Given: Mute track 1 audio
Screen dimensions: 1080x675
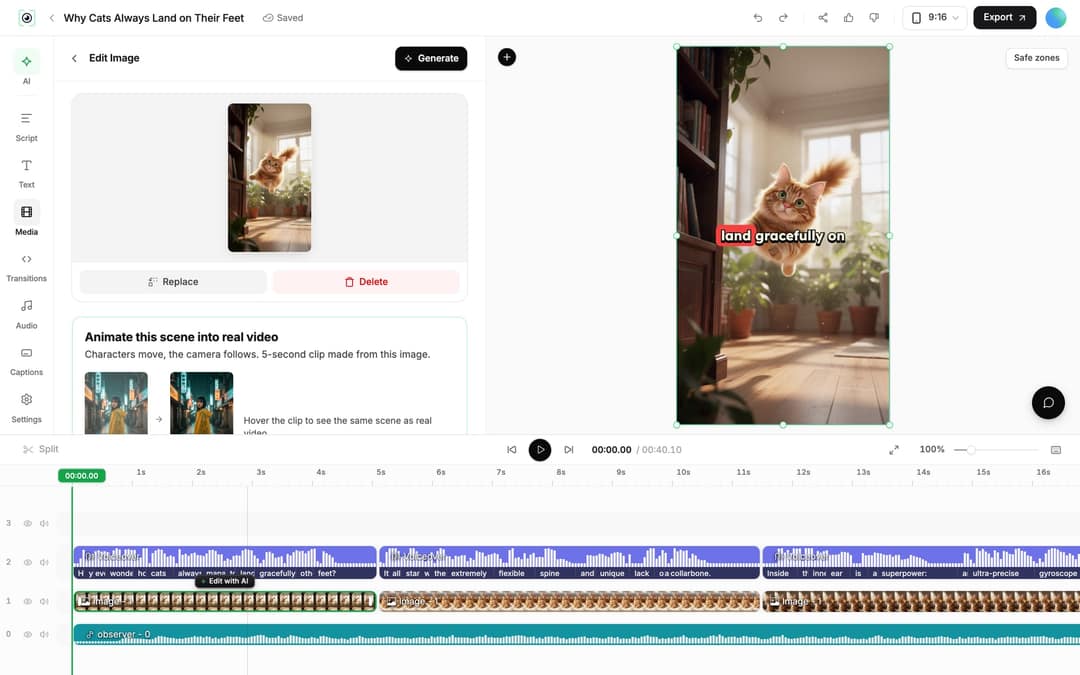Looking at the screenshot, I should pos(44,601).
